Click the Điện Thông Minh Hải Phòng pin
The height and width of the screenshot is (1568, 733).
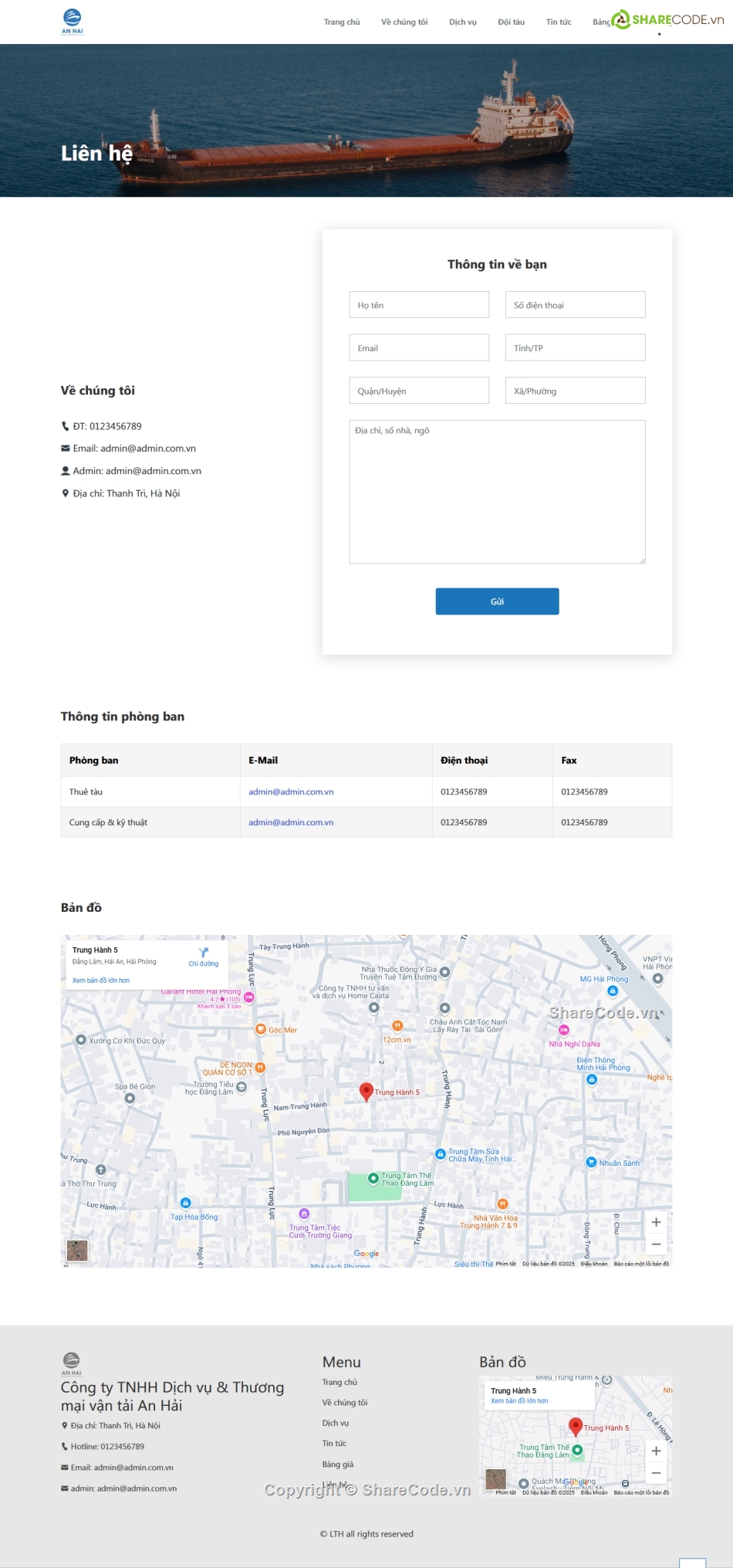pos(592,1079)
